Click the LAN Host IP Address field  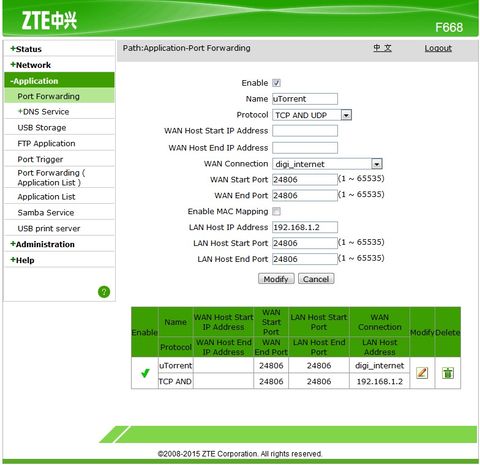point(305,227)
